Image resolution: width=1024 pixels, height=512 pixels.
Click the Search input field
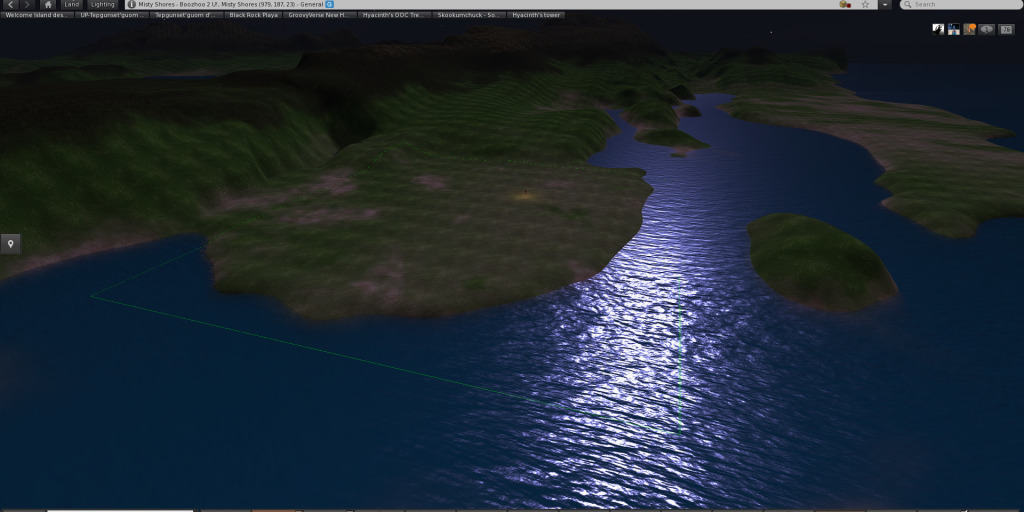coord(960,5)
